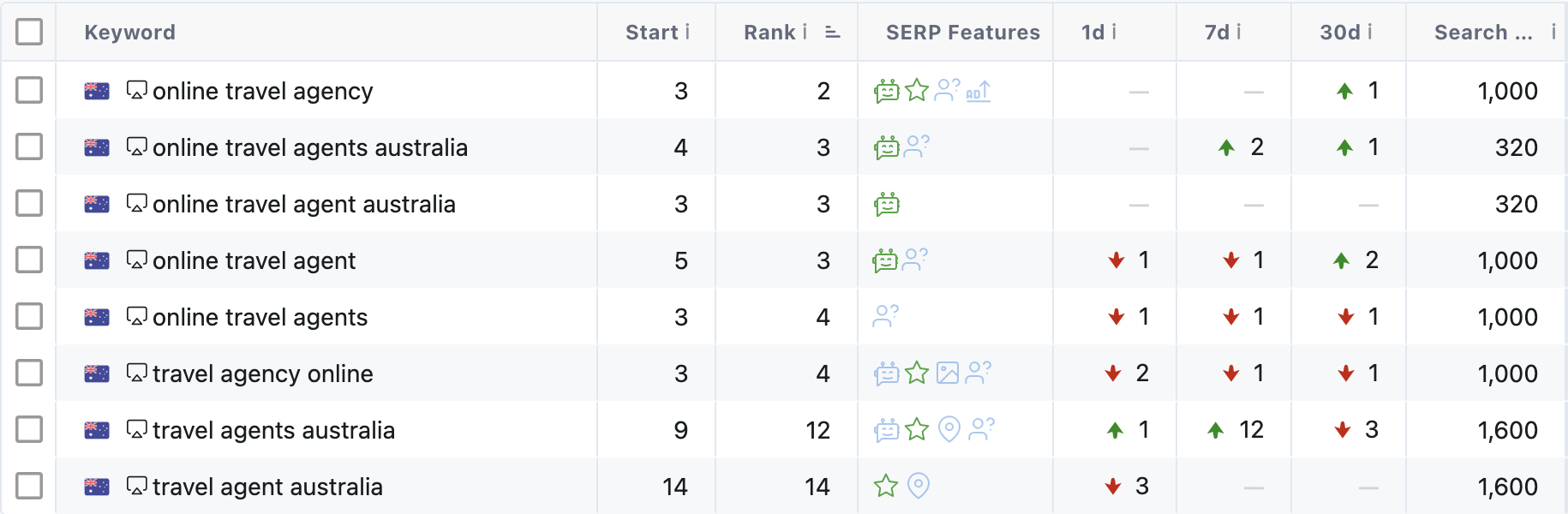Sort by the Search volume column header
1568x514 pixels.
pyautogui.click(x=1482, y=33)
